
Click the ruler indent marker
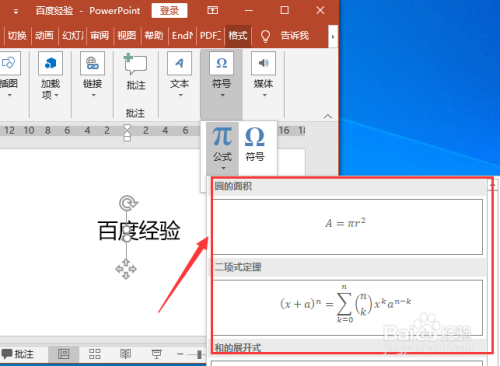[127, 133]
